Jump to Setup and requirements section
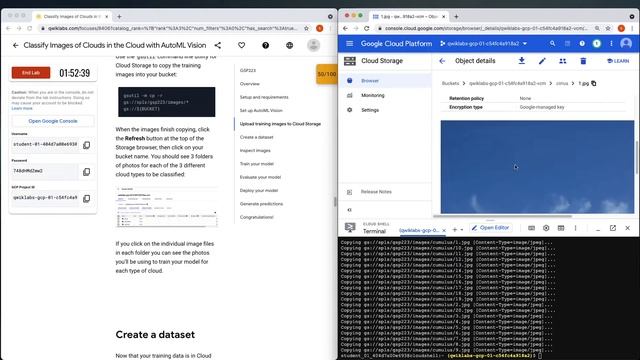Viewport: 640px width, 360px height. (264, 97)
